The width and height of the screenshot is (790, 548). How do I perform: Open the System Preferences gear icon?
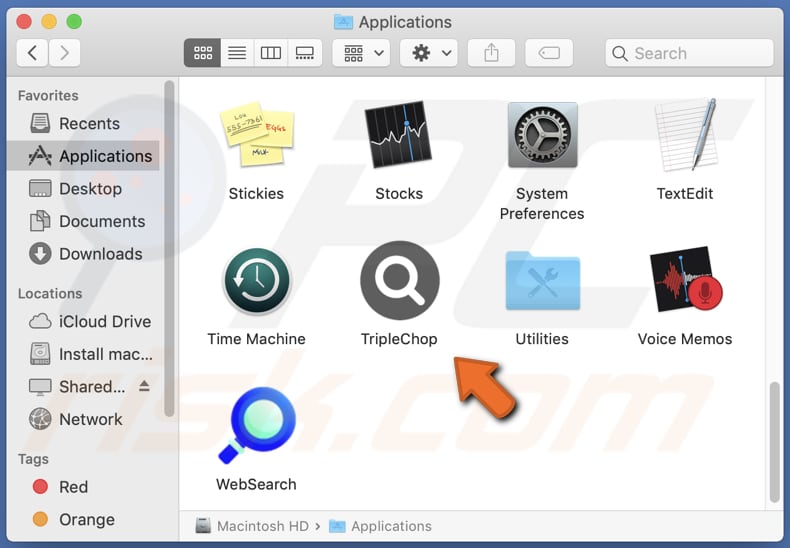point(542,134)
